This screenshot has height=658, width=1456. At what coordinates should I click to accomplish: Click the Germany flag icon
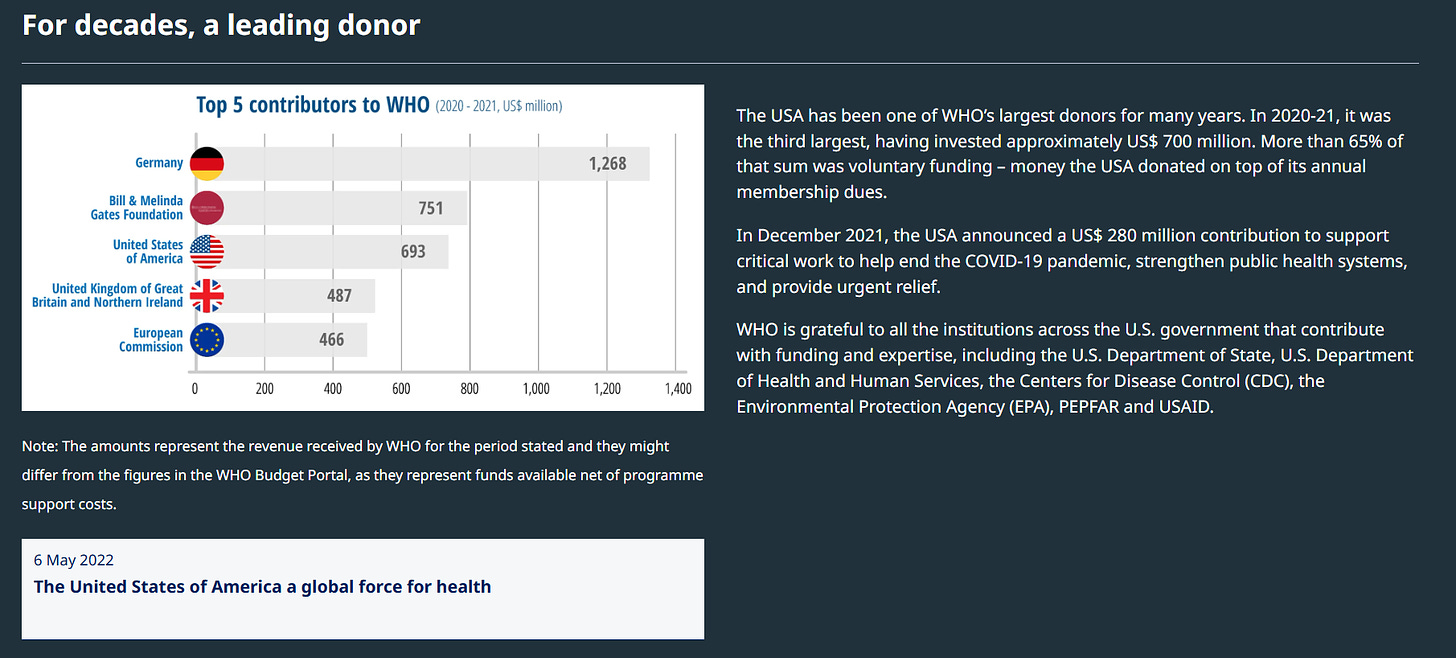206,163
